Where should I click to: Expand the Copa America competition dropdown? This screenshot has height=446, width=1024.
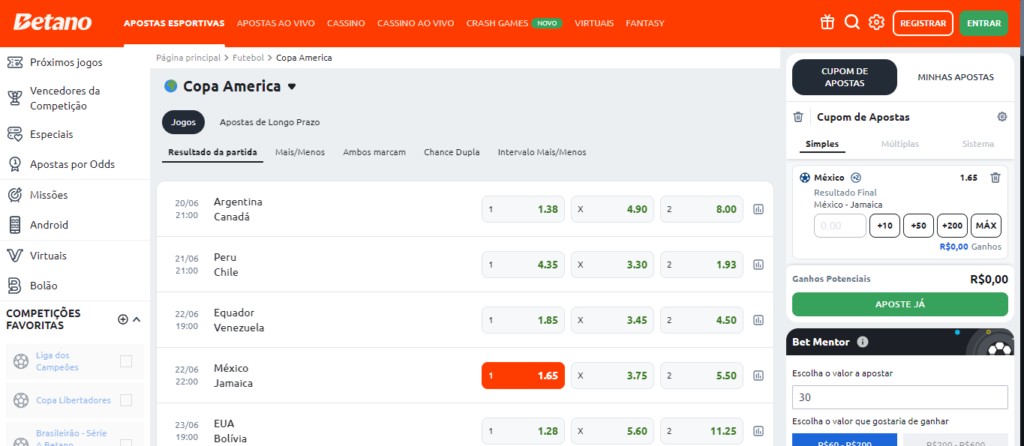[x=292, y=86]
